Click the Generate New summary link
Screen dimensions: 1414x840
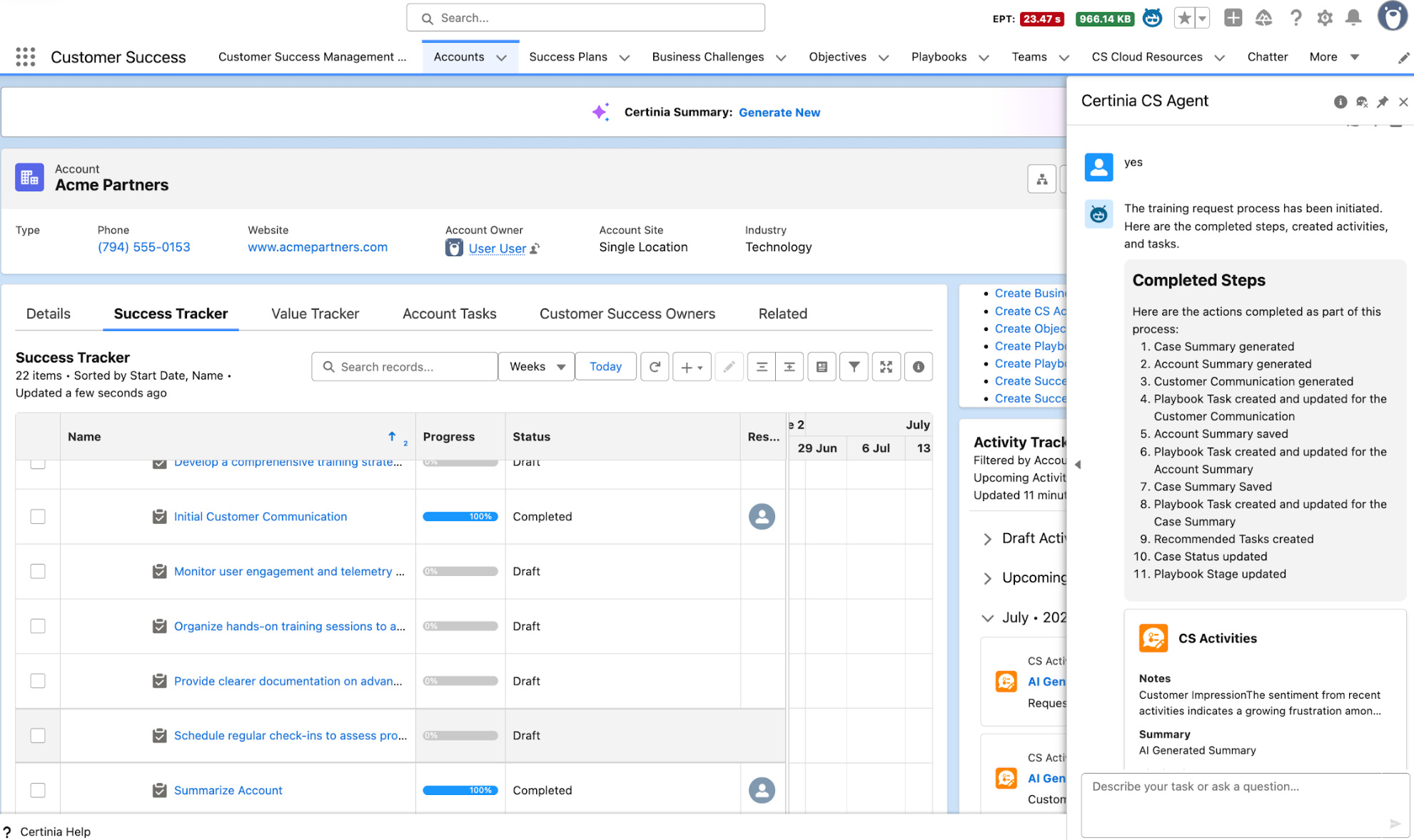click(x=779, y=113)
